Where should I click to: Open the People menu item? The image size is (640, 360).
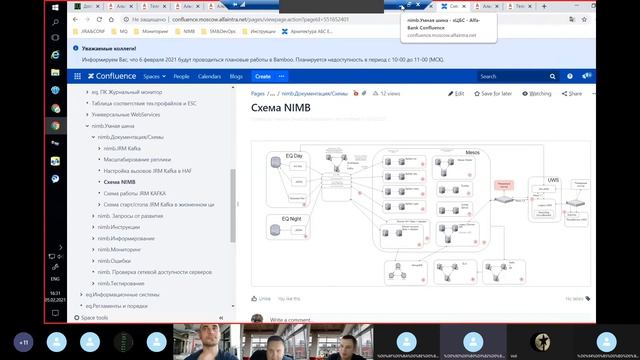coord(181,76)
